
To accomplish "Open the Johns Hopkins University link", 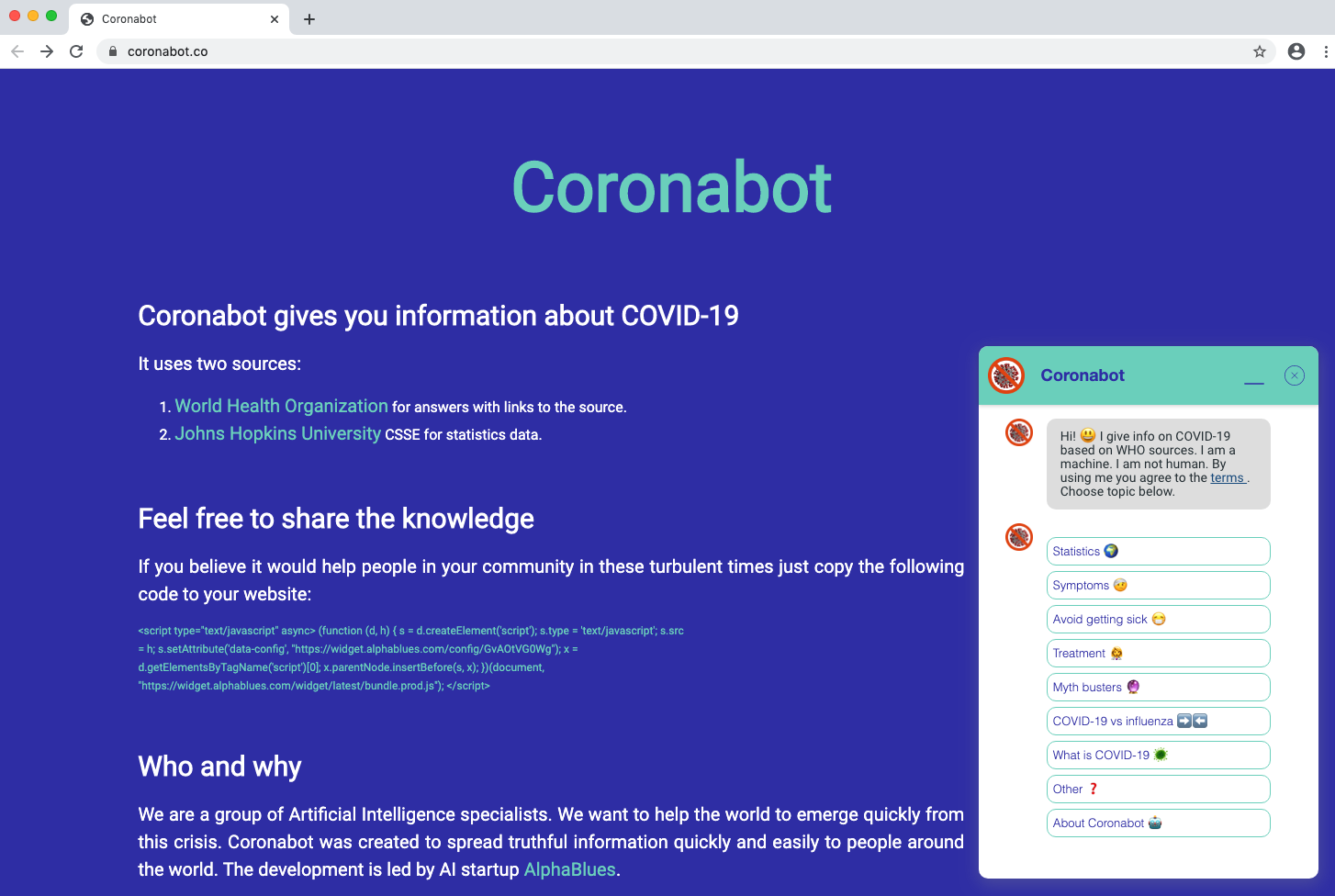I will click(278, 433).
